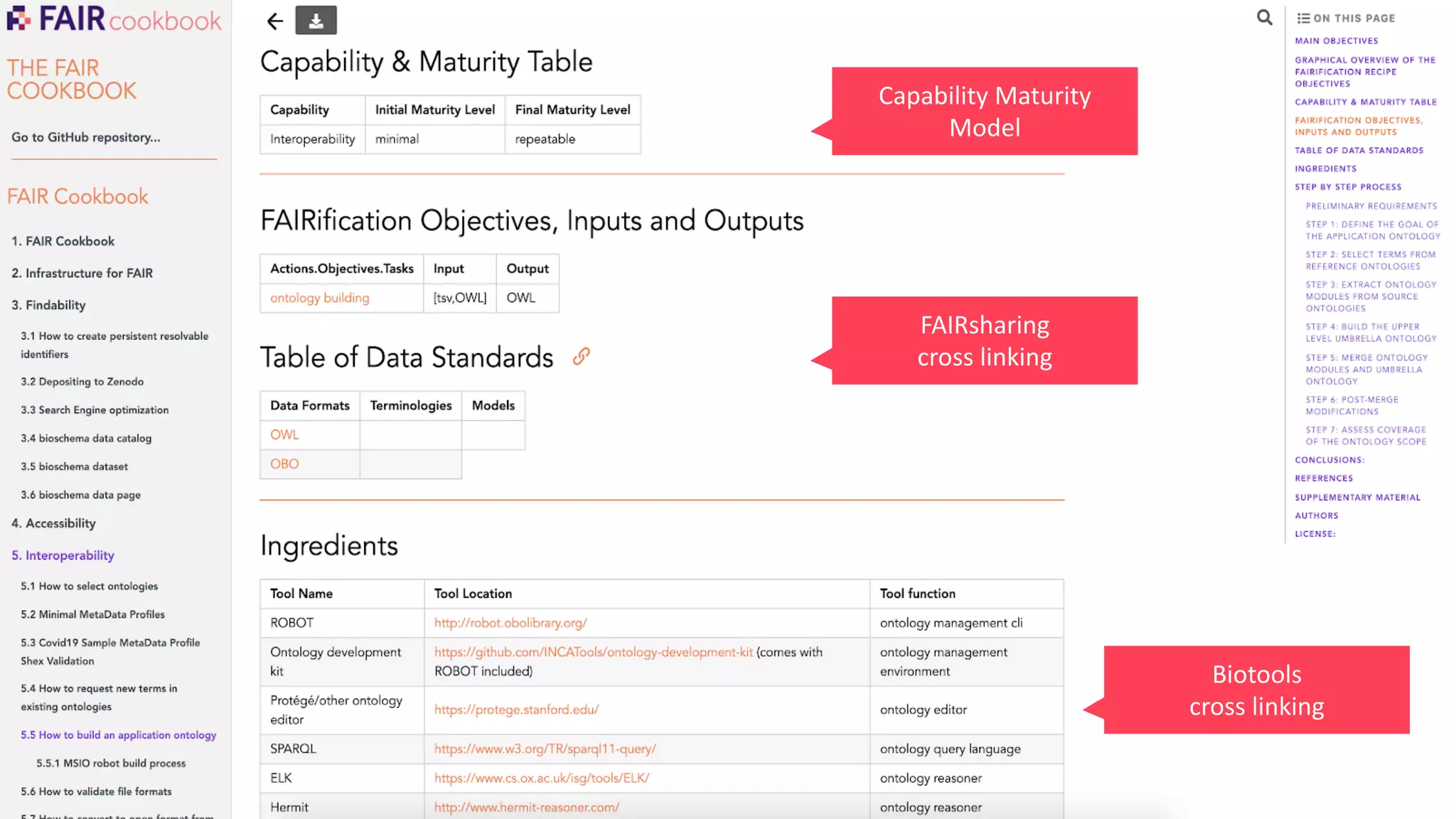Click the OBO data format link

coord(284,464)
